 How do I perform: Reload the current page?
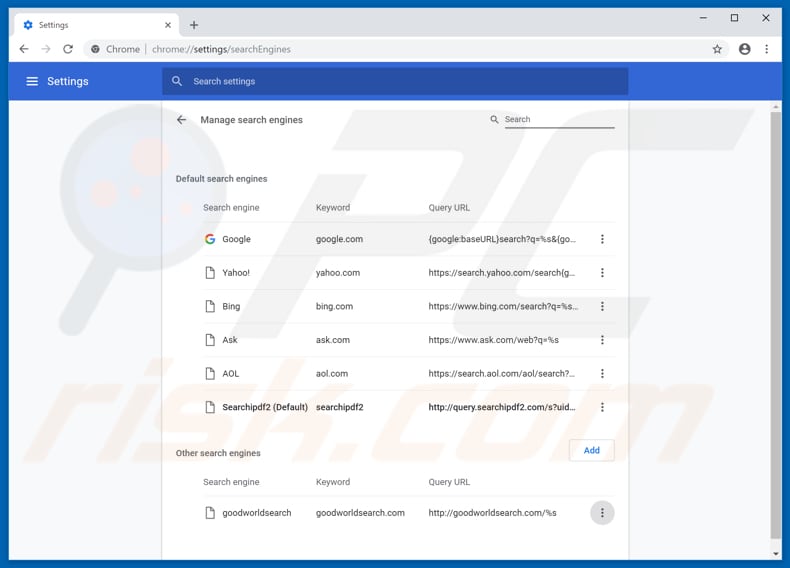pos(68,49)
